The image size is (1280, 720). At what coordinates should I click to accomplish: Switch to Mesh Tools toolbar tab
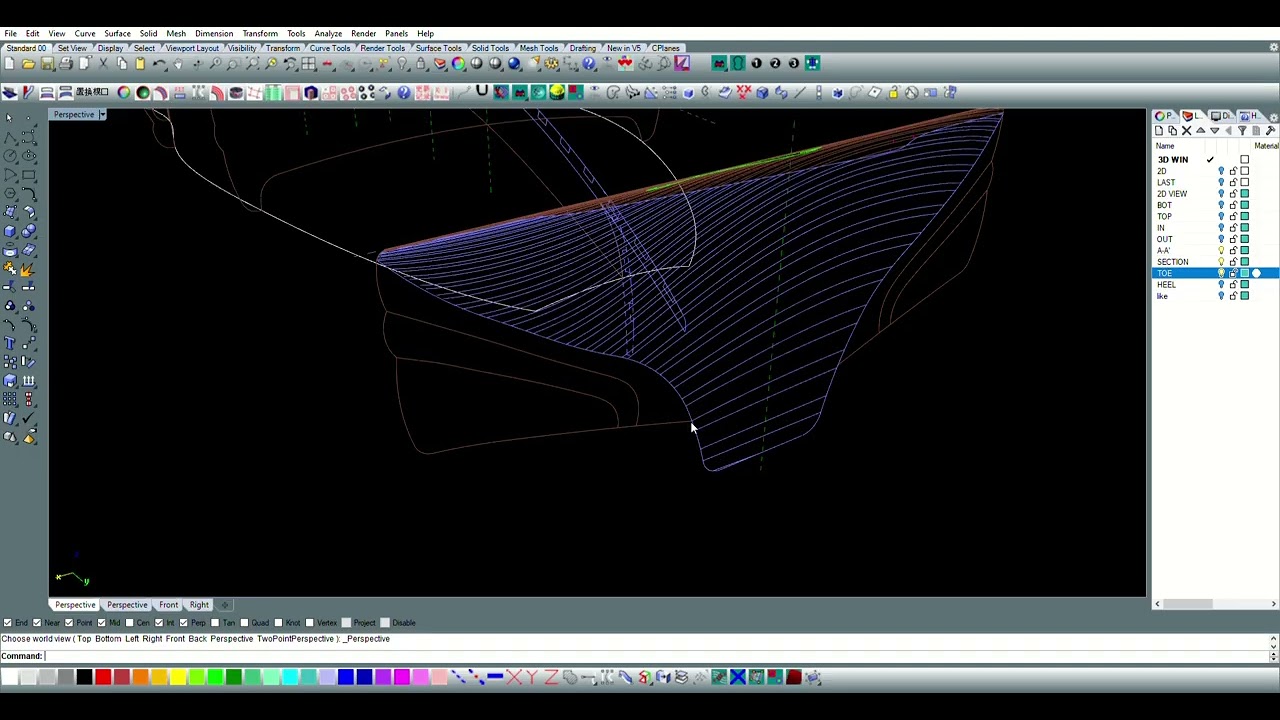click(538, 48)
